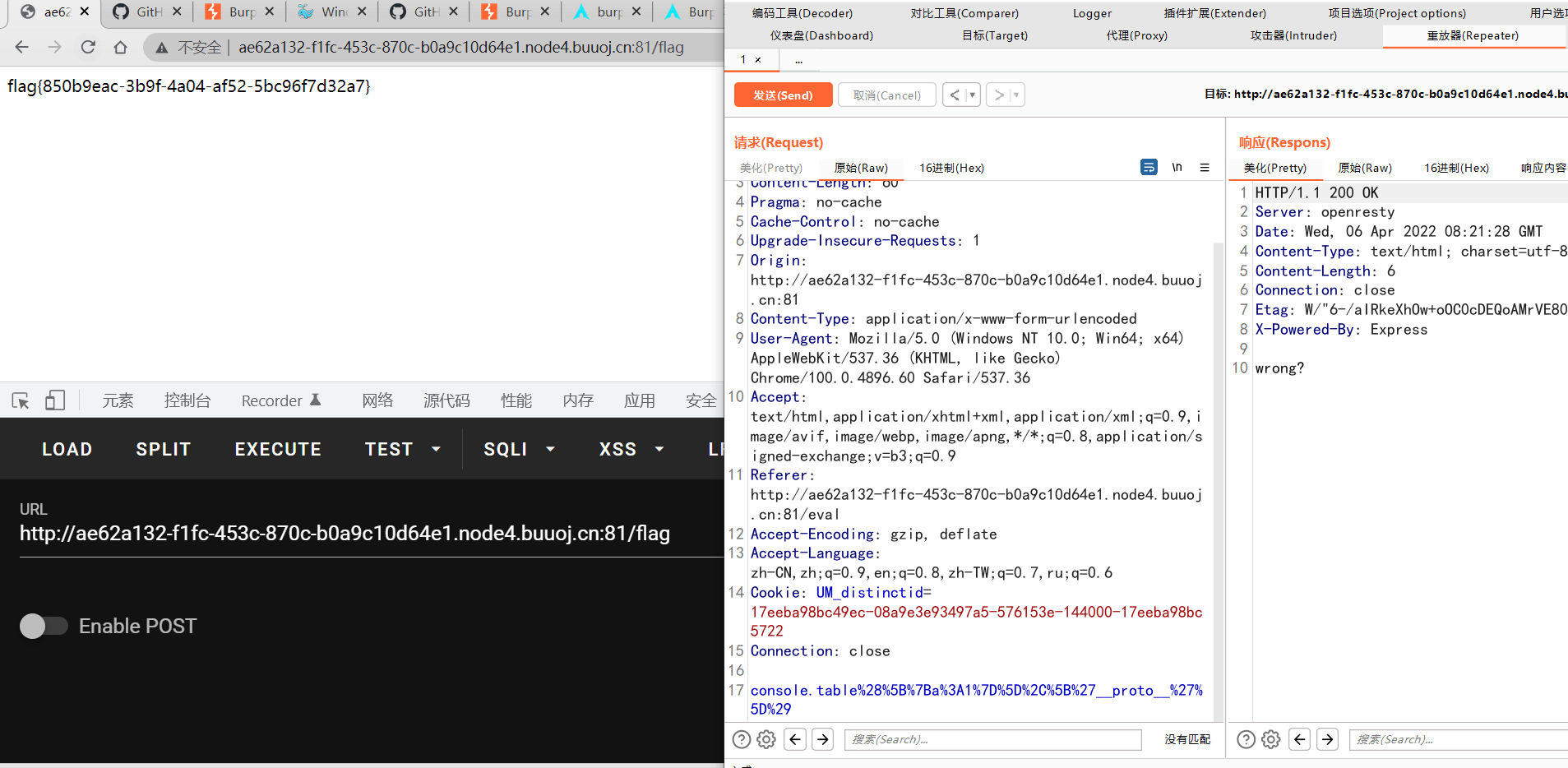Click the insecure warning triangle icon
This screenshot has width=1568, height=768.
click(x=162, y=48)
